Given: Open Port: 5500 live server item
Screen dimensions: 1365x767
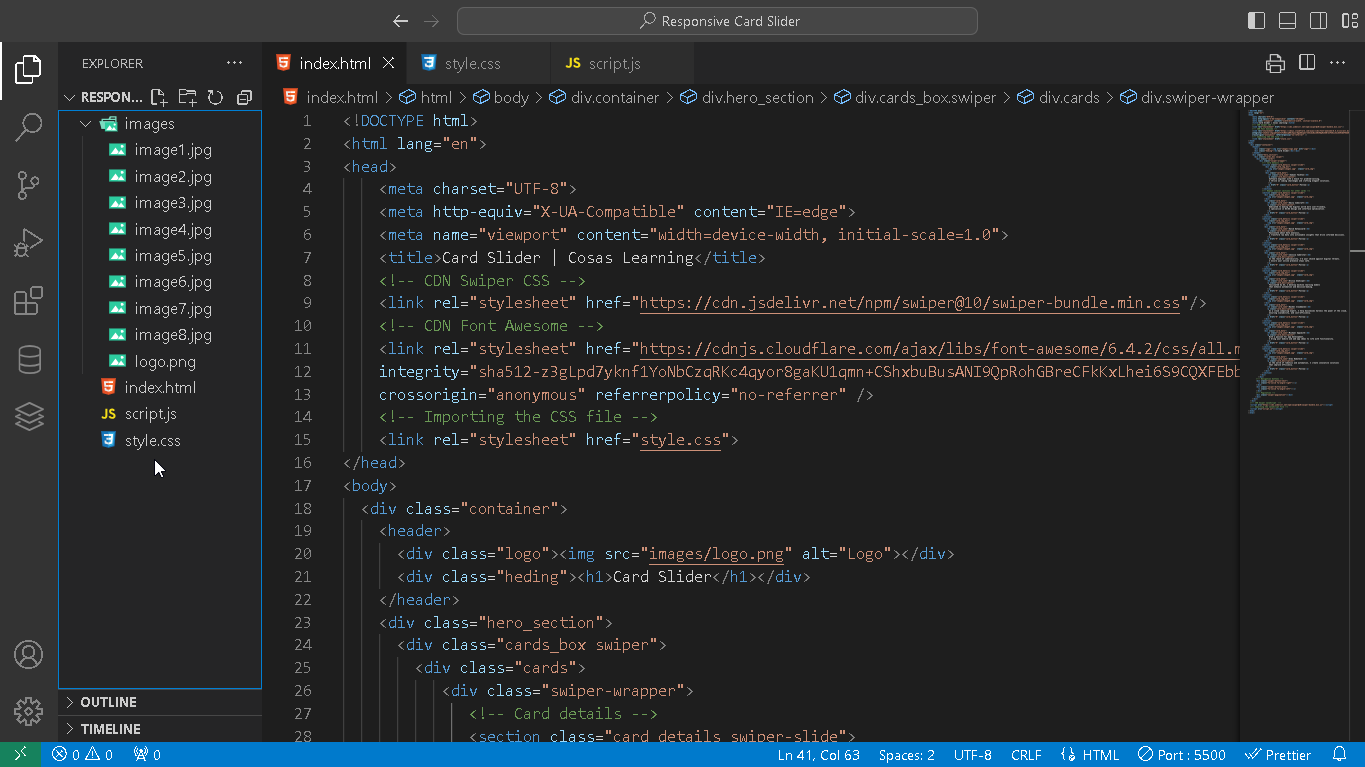Looking at the screenshot, I should 1181,754.
